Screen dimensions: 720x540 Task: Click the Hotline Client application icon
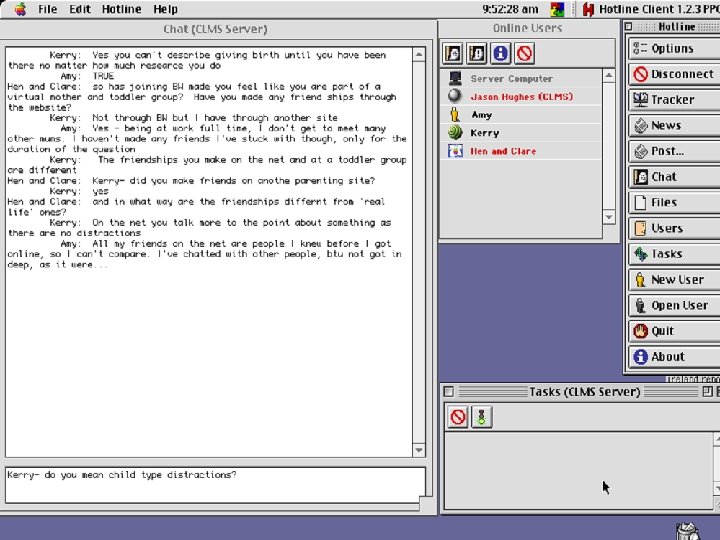588,9
